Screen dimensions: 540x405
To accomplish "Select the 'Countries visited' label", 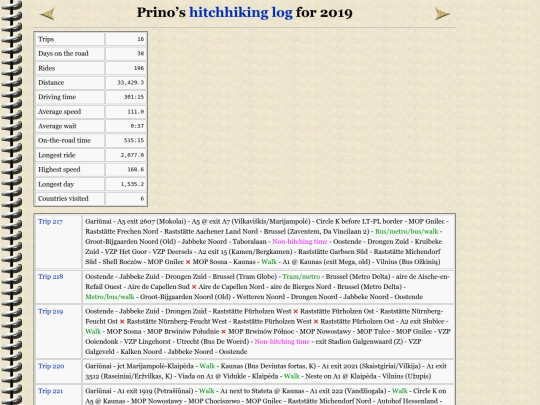I will pos(63,199).
